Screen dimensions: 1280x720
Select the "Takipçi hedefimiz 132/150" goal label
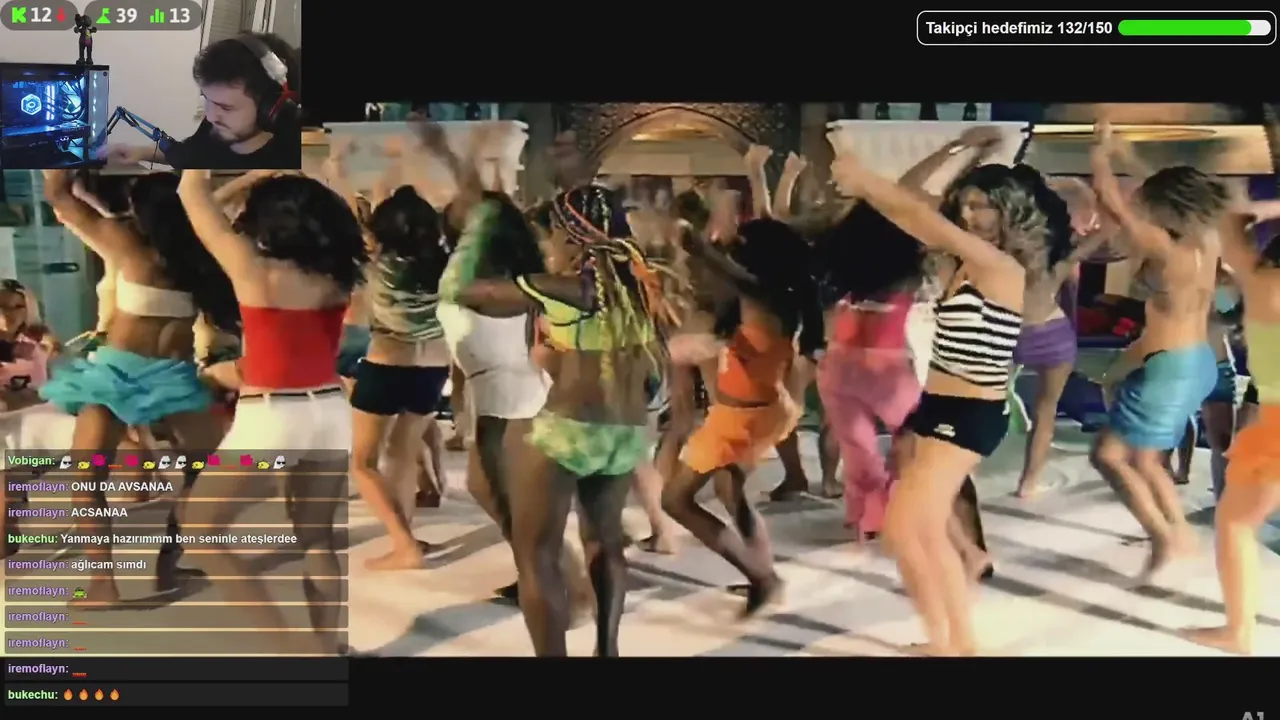click(x=1018, y=28)
